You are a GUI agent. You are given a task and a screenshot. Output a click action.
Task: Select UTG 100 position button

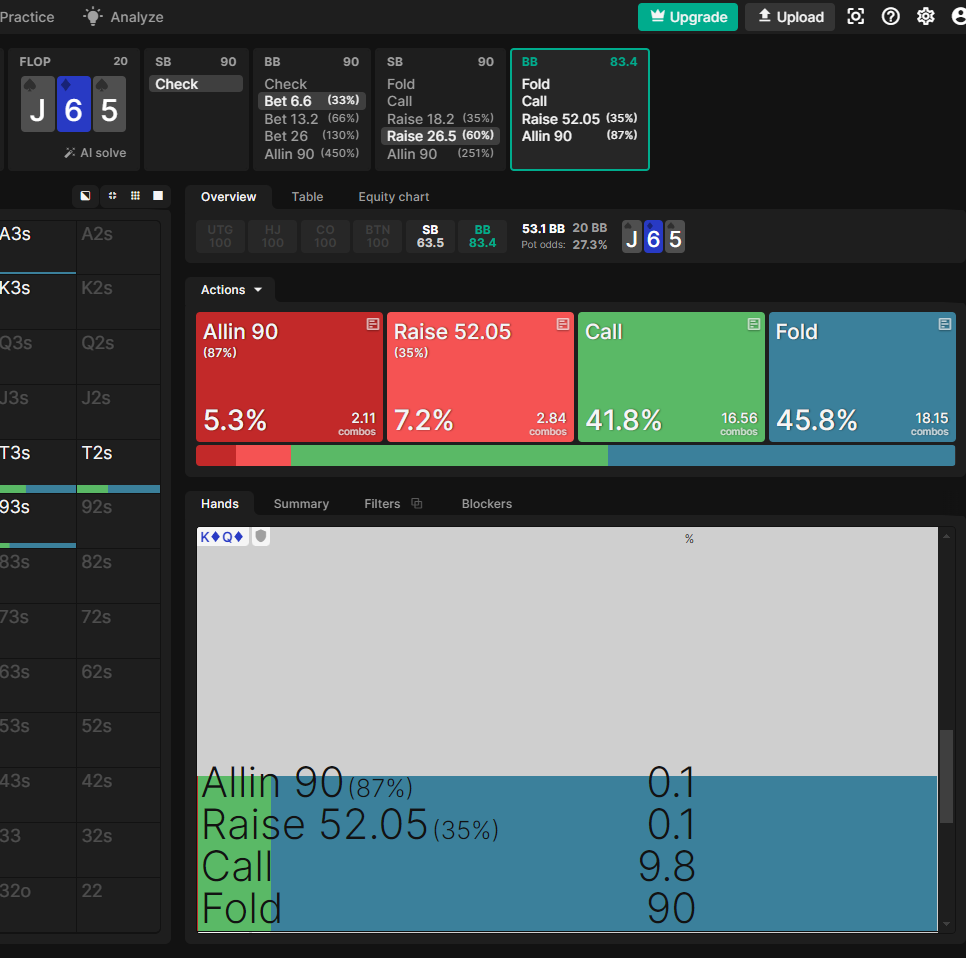220,236
